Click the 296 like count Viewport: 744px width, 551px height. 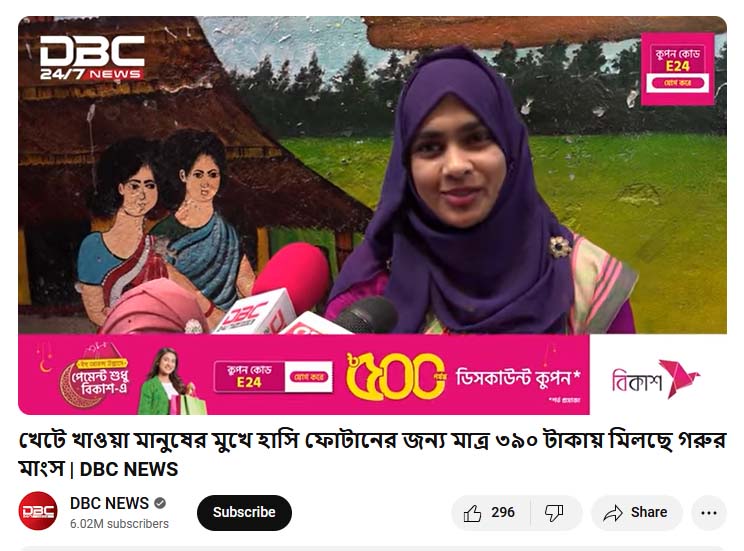503,513
